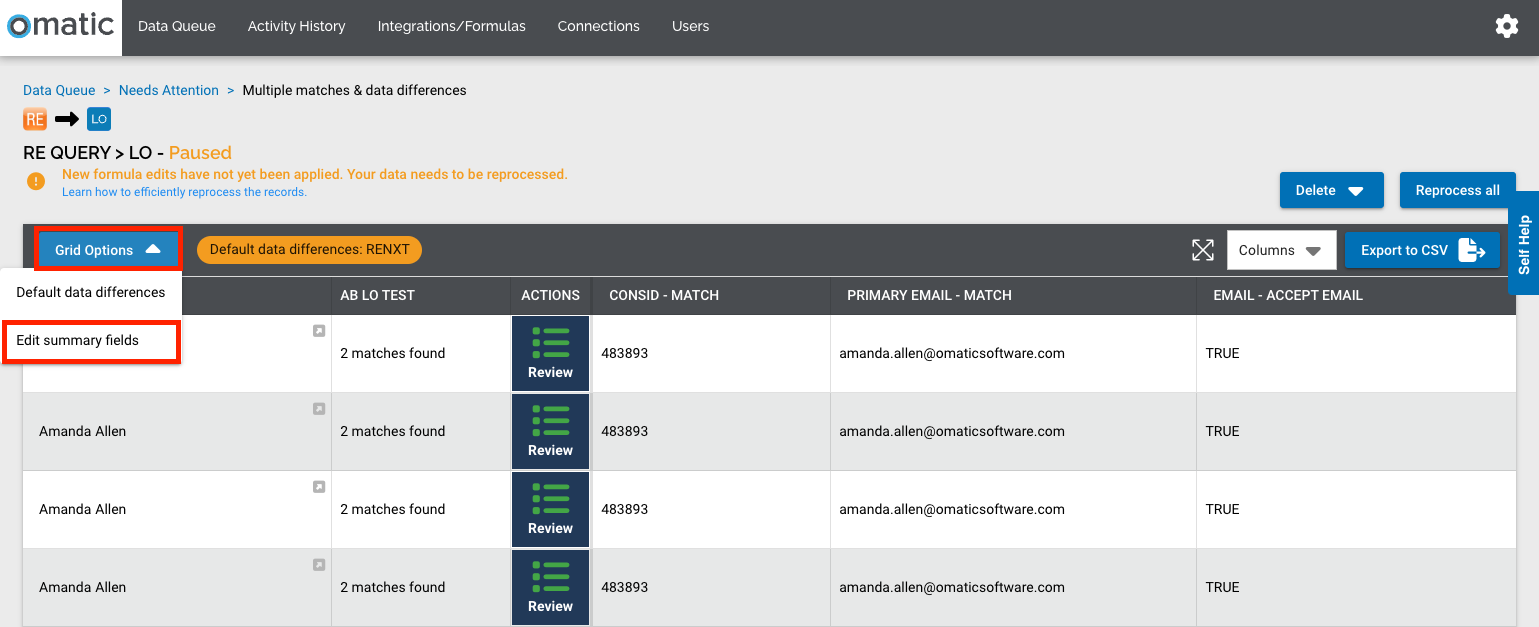Click the Reprocess all button
Image resolution: width=1539 pixels, height=627 pixels.
click(1457, 190)
